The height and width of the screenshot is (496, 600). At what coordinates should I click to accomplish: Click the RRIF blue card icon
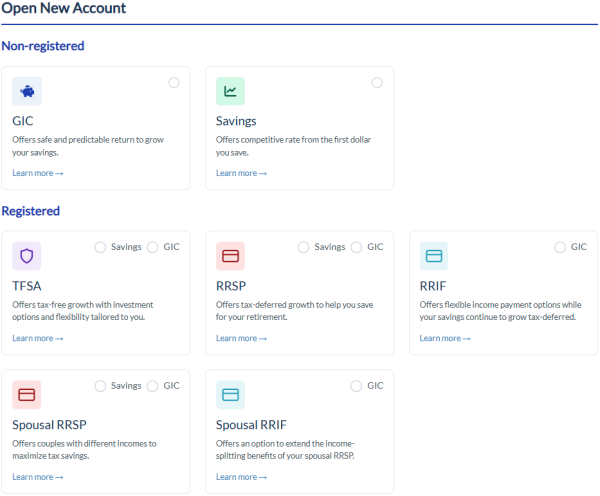pos(434,256)
